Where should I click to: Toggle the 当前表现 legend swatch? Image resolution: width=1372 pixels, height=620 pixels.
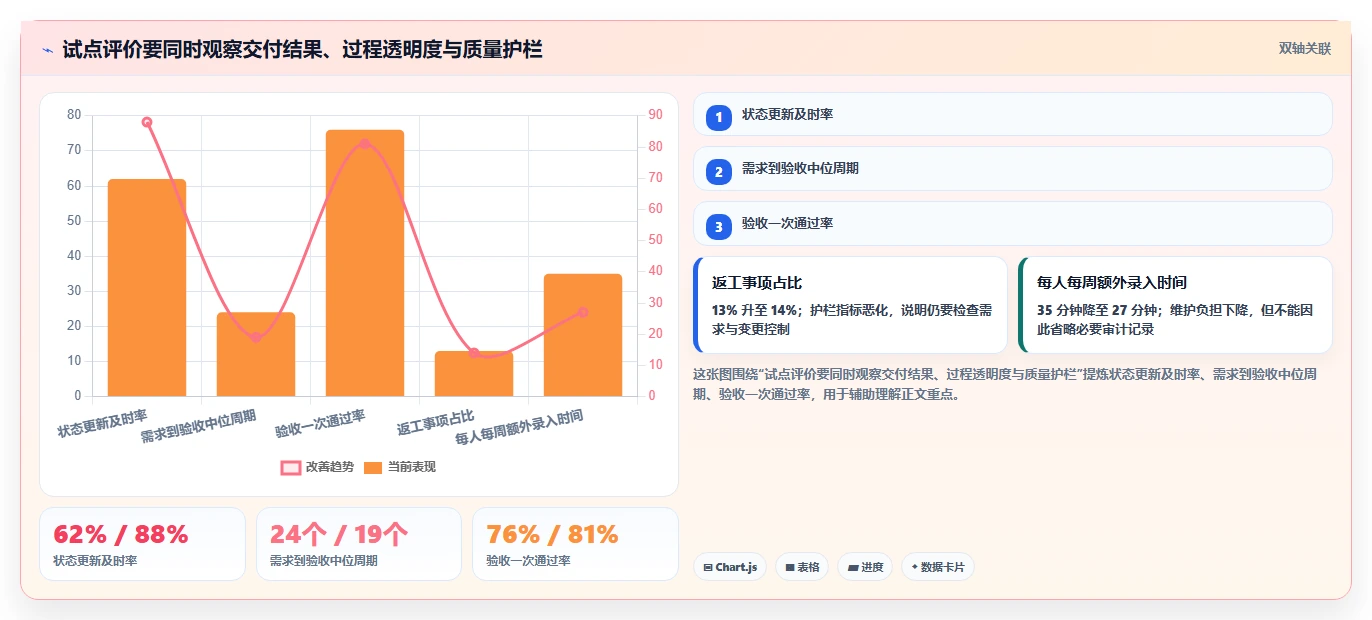coord(373,467)
